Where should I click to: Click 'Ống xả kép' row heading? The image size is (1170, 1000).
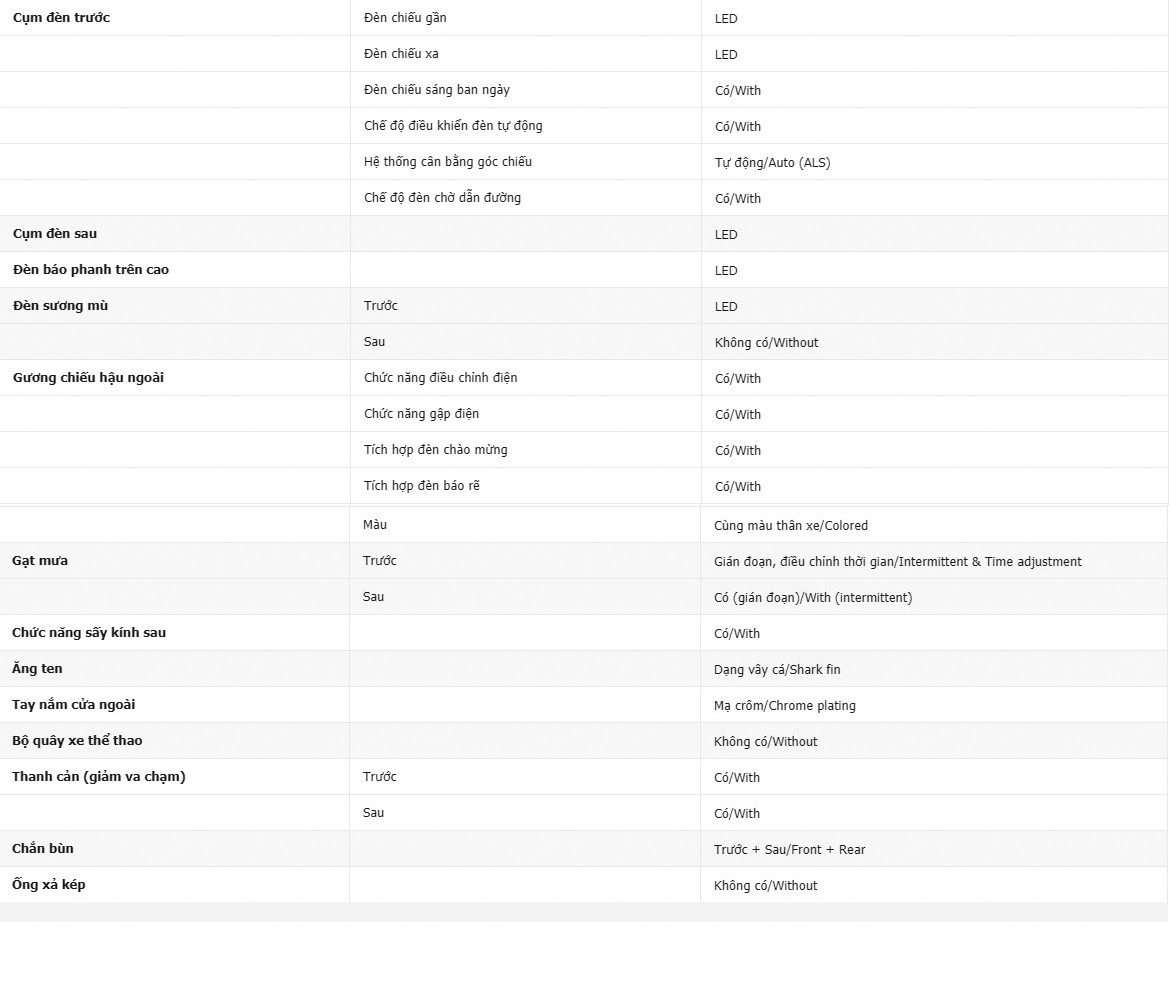pos(48,885)
